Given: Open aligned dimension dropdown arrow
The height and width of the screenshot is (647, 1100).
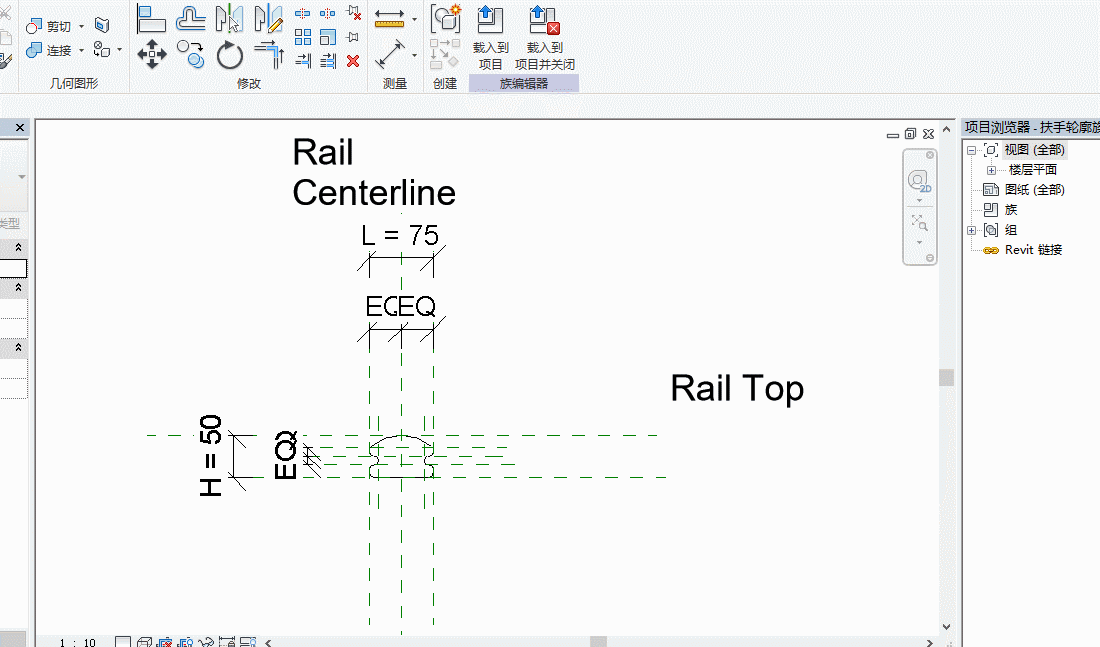Looking at the screenshot, I should [414, 20].
